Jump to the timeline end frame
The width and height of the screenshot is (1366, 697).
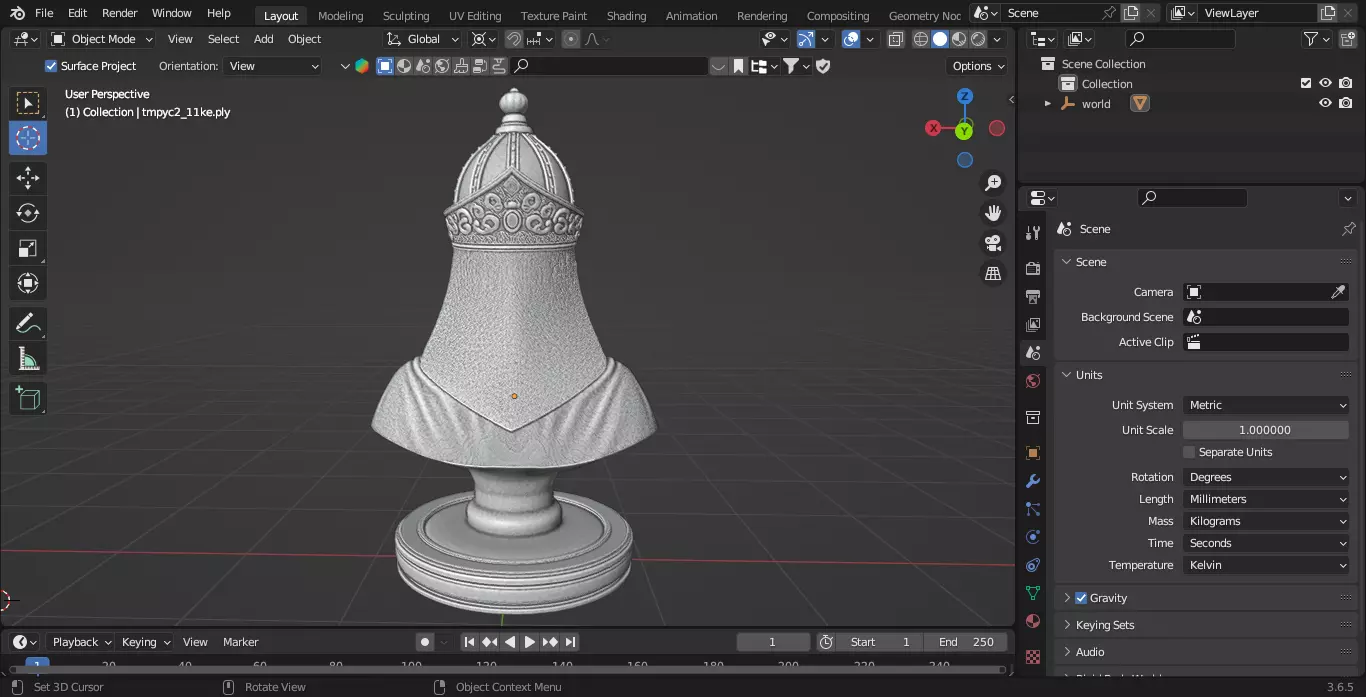(x=570, y=642)
